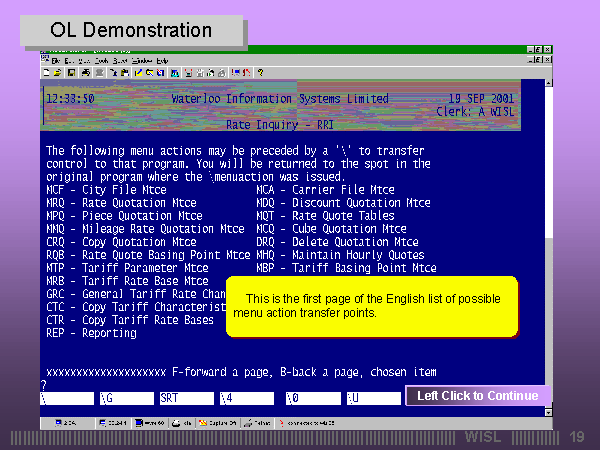Click the Help question mark icon
Image resolution: width=600 pixels, height=450 pixels.
[261, 72]
